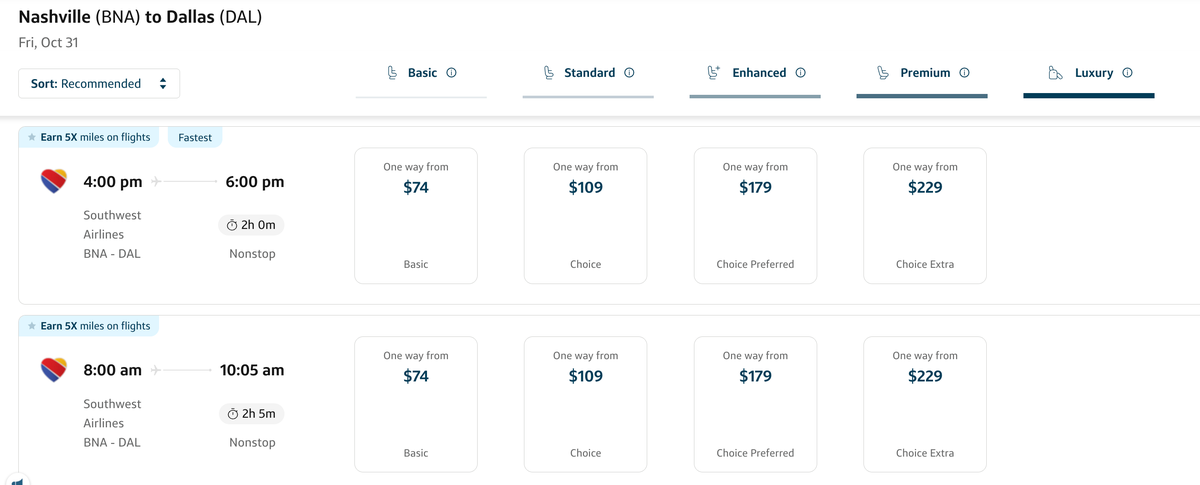Screen dimensions: 1200x485
Task: Pick $229 Choice Extra on 8:00 am flight
Action: [925, 404]
